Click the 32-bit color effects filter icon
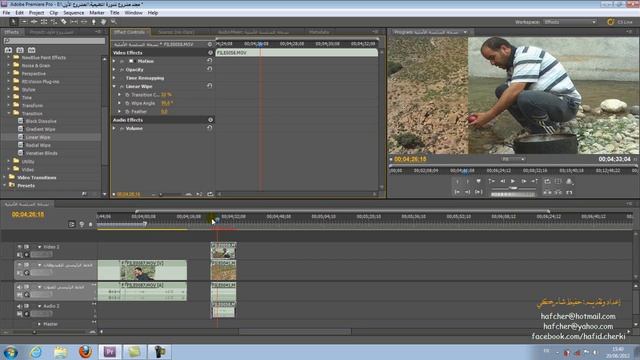Image resolution: width=640 pixels, height=360 pixels. pos(20,50)
